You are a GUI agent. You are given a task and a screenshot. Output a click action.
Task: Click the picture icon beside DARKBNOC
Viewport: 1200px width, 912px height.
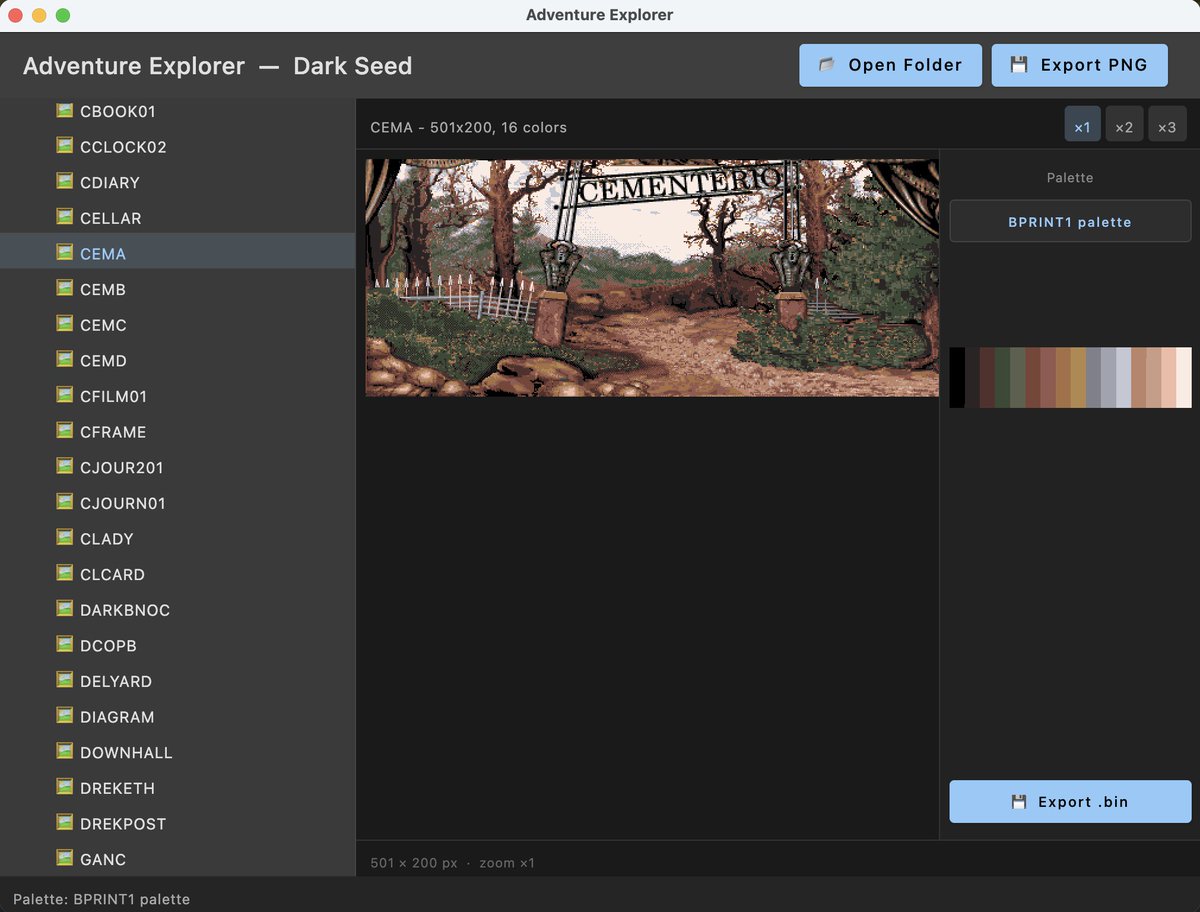pos(65,609)
